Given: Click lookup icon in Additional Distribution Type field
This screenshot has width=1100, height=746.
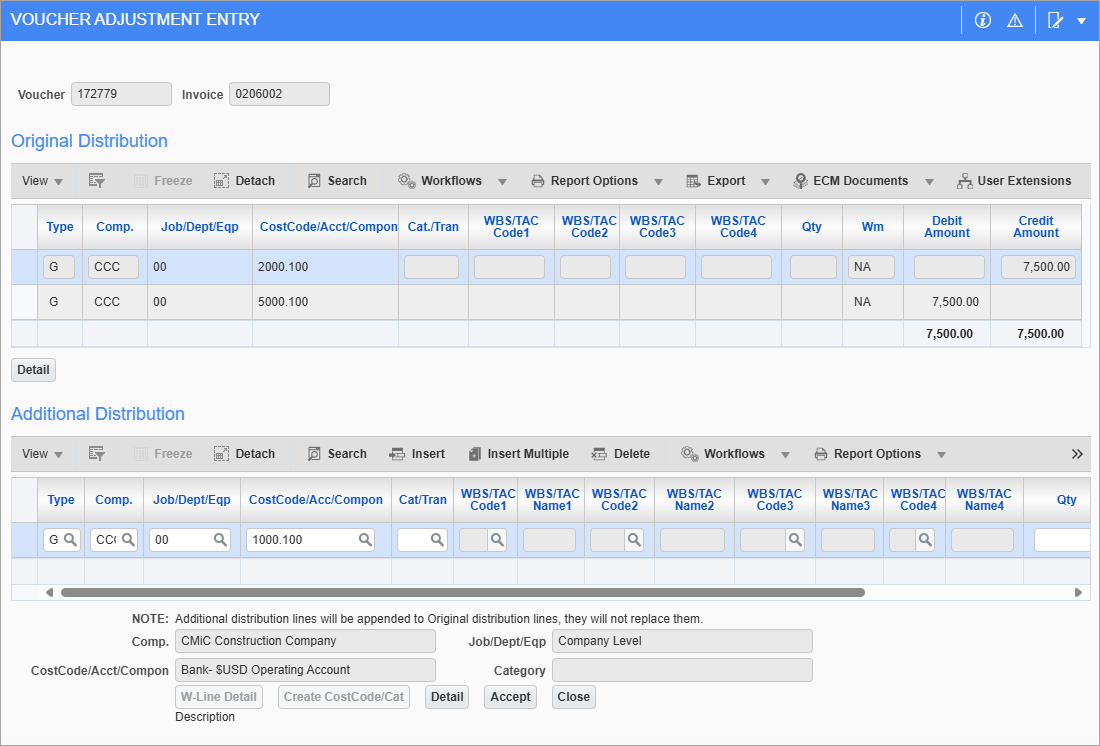Looking at the screenshot, I should tap(70, 540).
